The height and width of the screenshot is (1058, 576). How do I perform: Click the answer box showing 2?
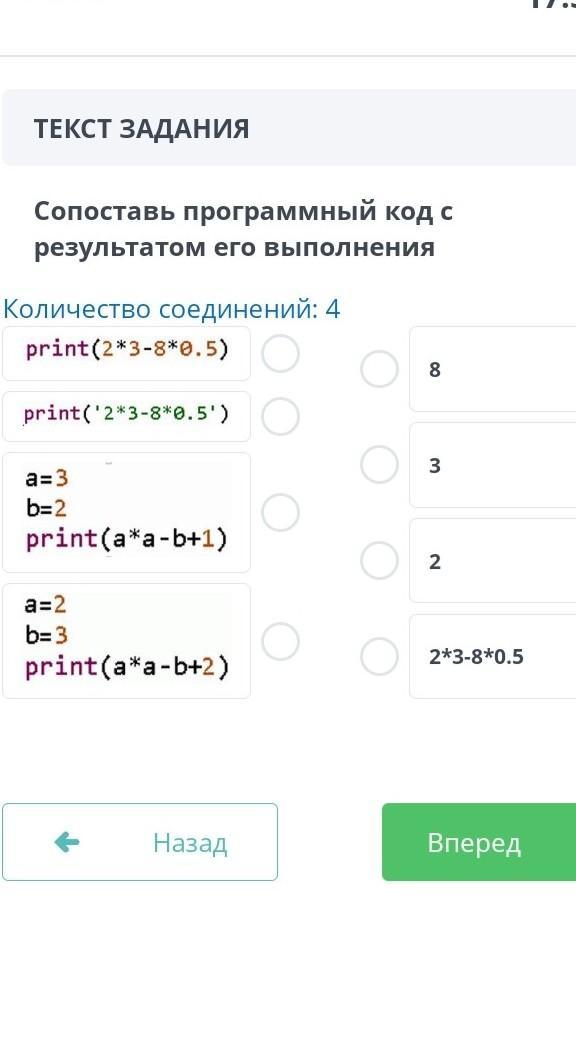tap(493, 561)
